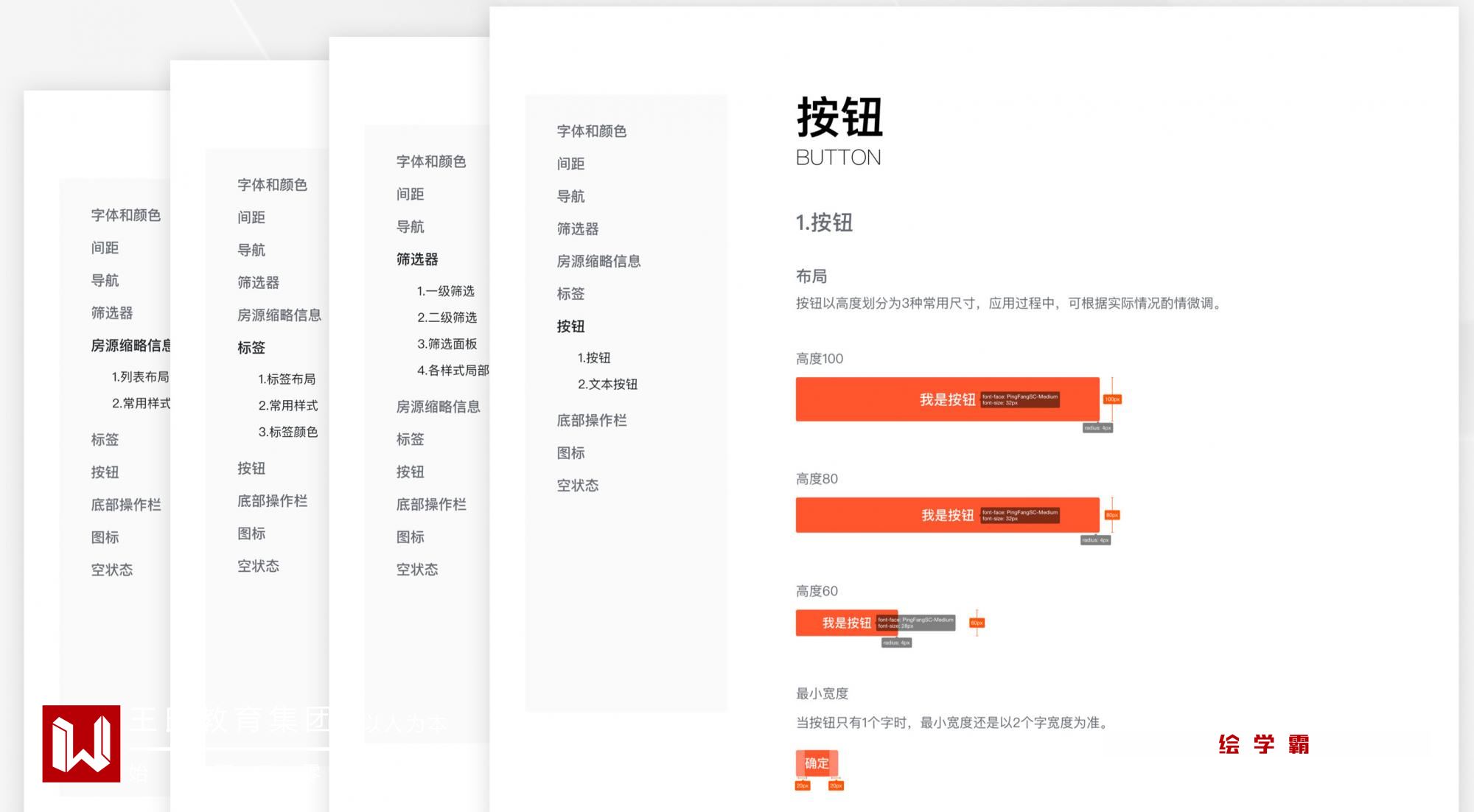
Task: Open 3.筛选面板 under 筛选器
Action: point(447,343)
